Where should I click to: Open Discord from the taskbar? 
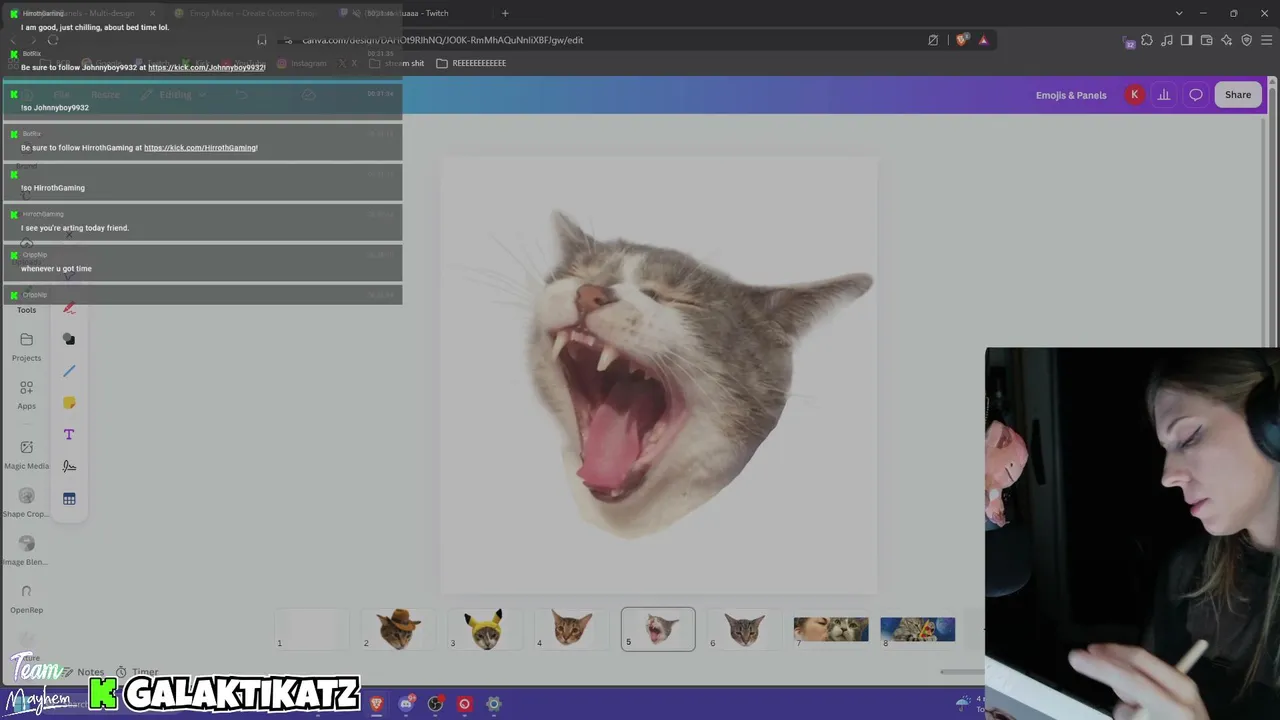[x=406, y=704]
